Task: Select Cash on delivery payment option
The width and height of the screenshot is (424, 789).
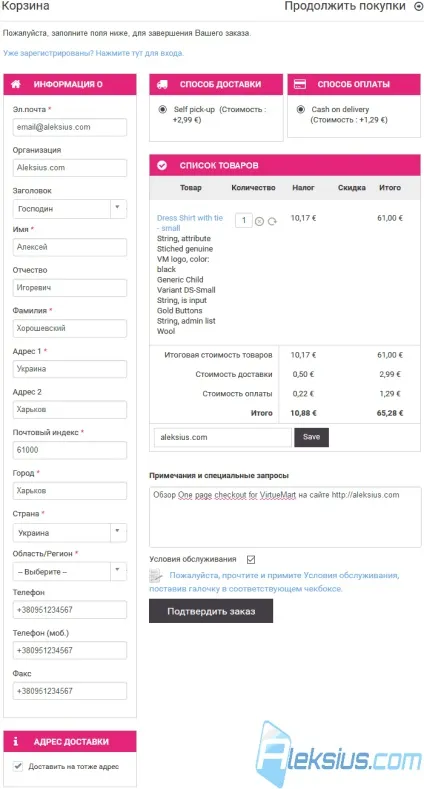Action: tap(301, 109)
